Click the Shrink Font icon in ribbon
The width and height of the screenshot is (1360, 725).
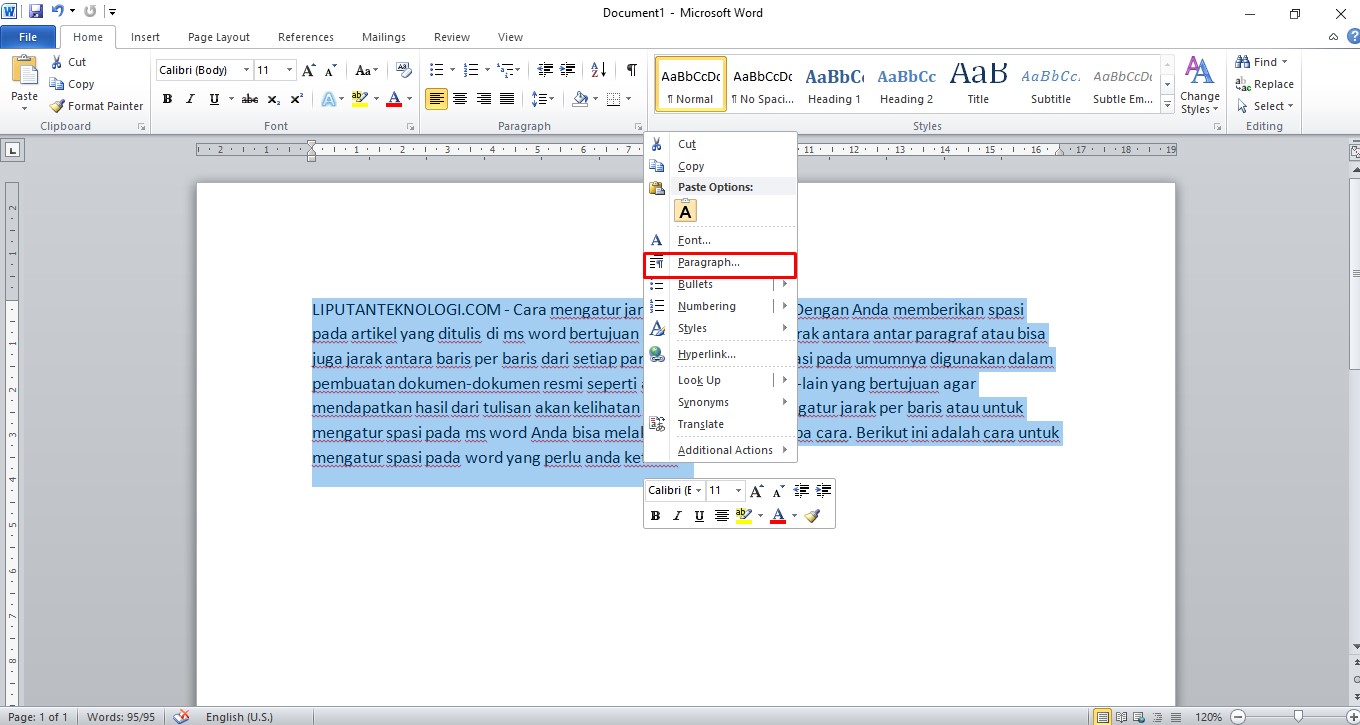pyautogui.click(x=332, y=70)
